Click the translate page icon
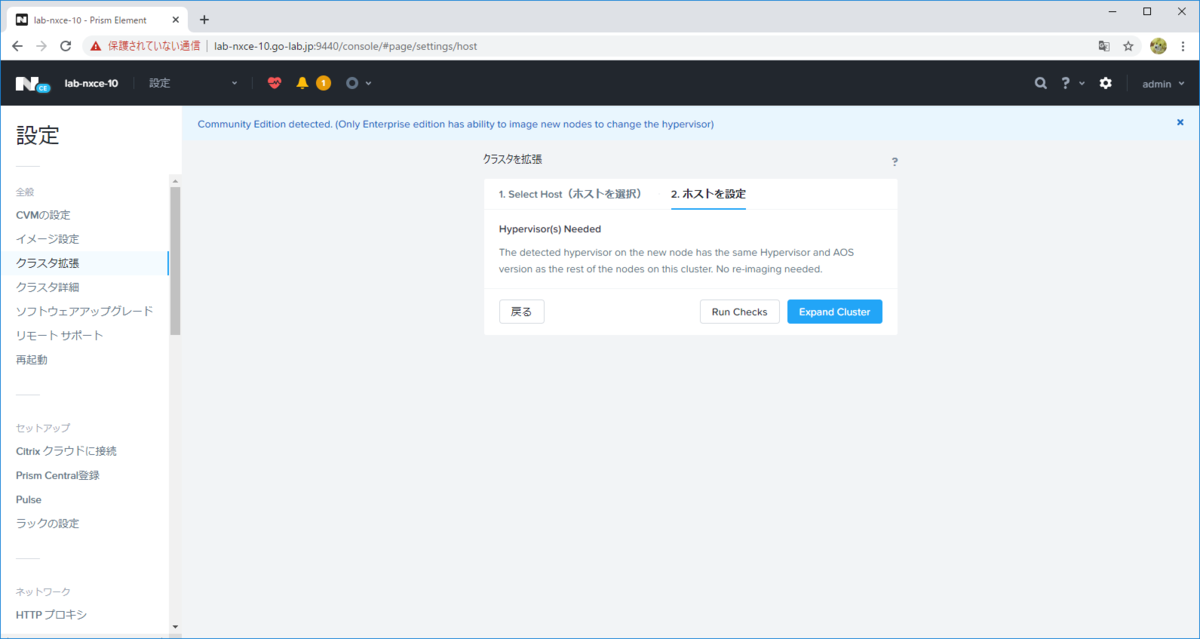The height and width of the screenshot is (639, 1200). click(1104, 46)
